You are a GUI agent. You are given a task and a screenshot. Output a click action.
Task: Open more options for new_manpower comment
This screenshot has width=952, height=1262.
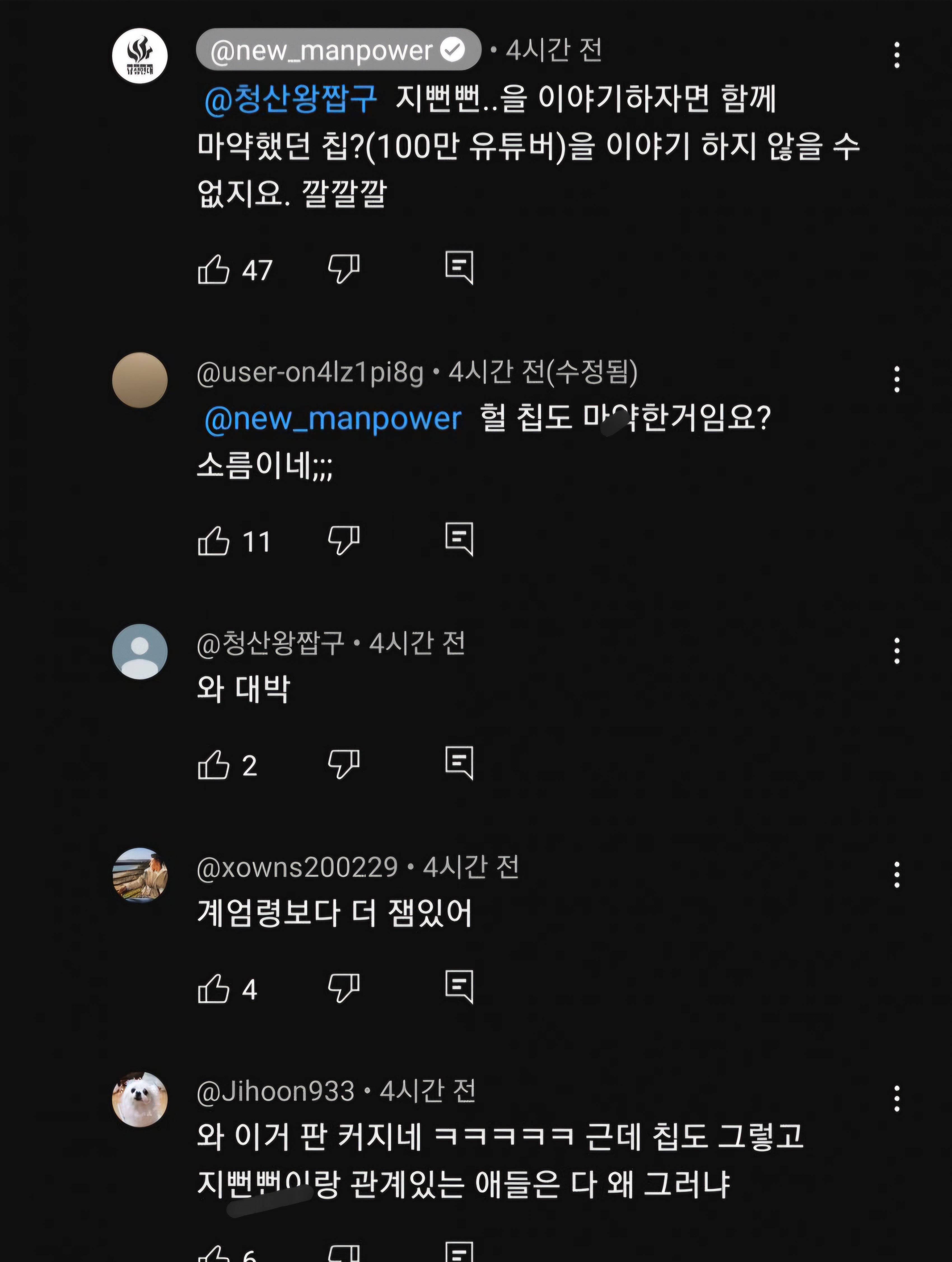tap(897, 55)
